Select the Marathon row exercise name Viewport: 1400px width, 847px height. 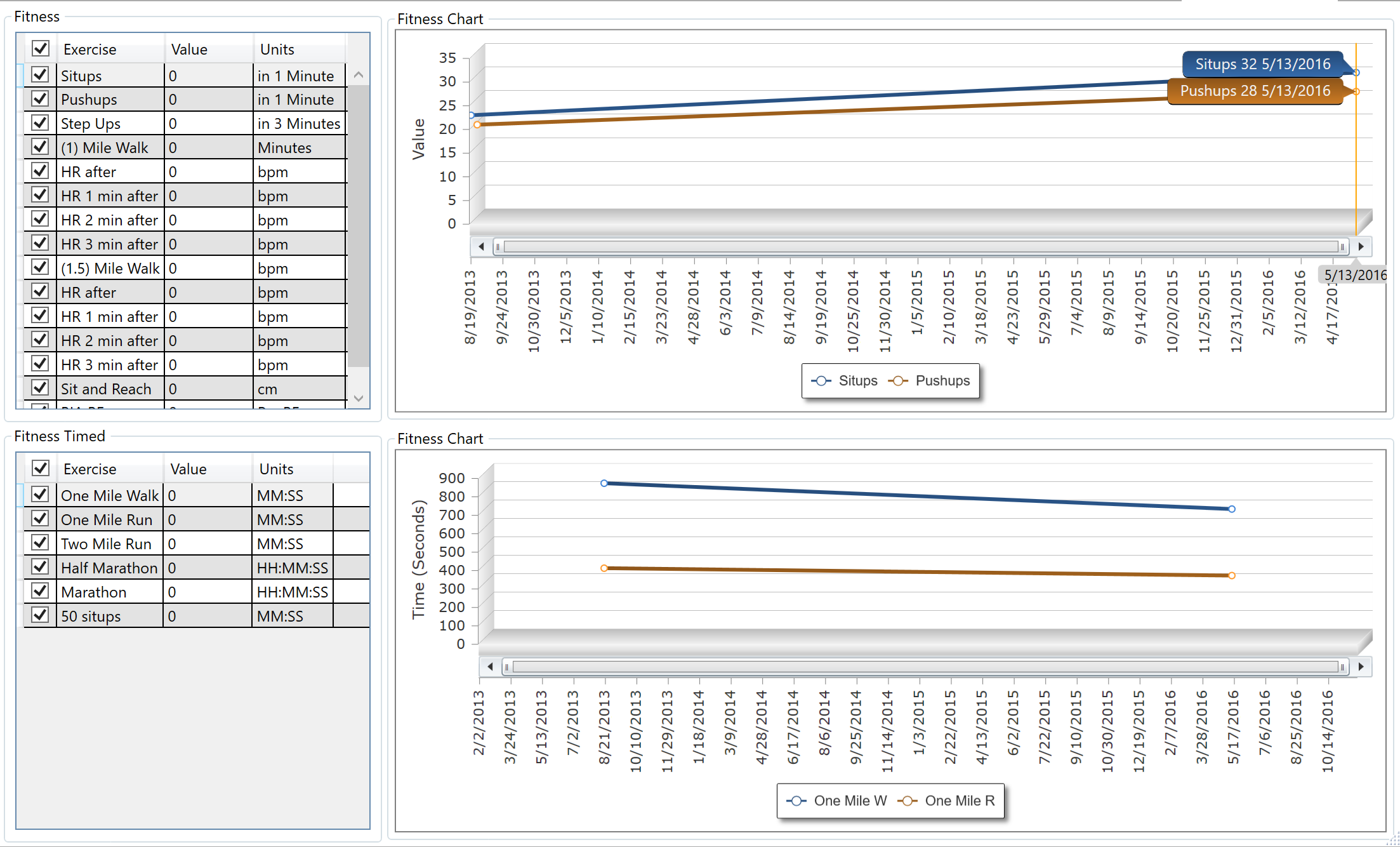click(x=94, y=592)
